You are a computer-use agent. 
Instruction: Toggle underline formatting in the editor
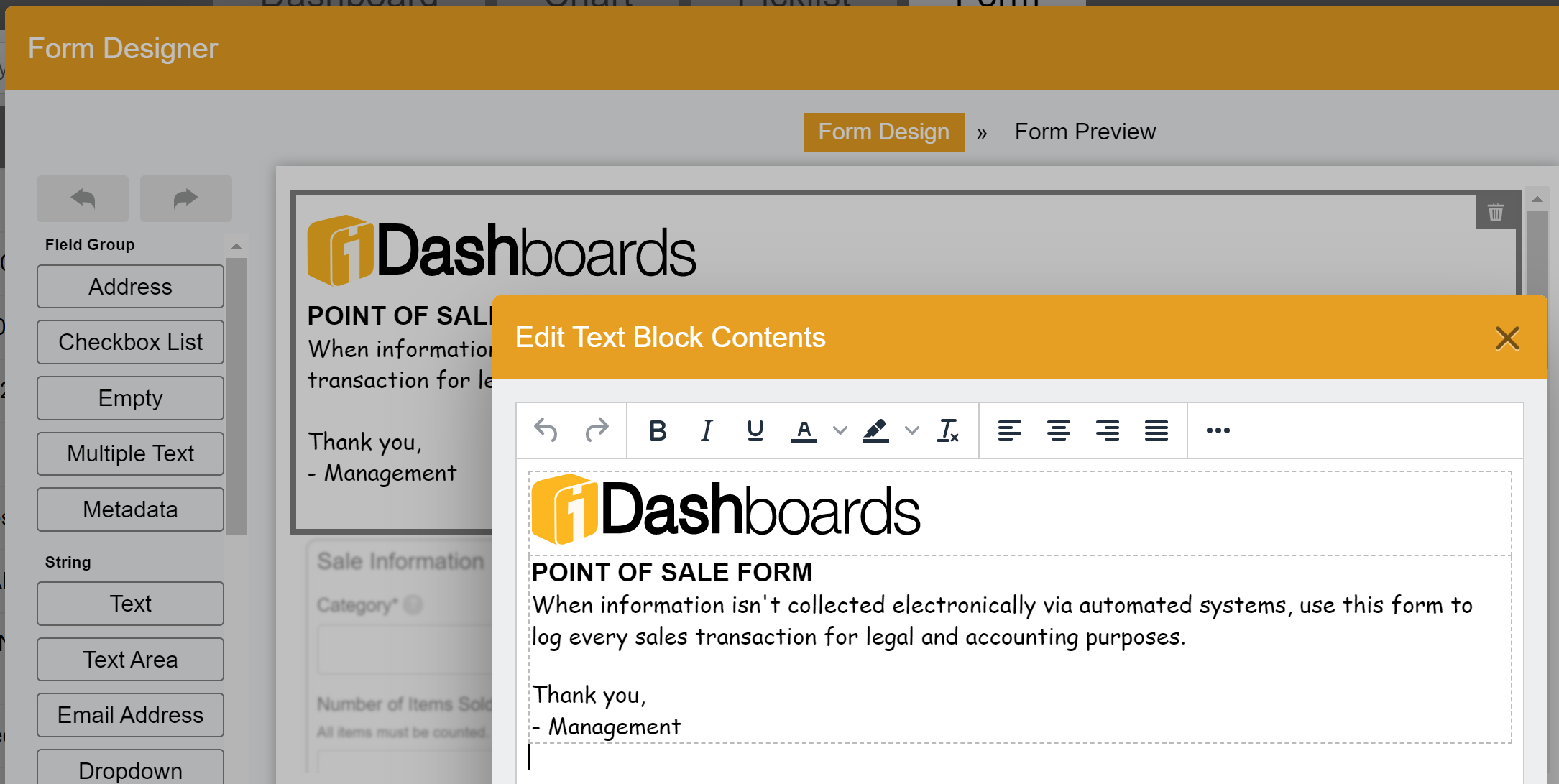click(755, 430)
